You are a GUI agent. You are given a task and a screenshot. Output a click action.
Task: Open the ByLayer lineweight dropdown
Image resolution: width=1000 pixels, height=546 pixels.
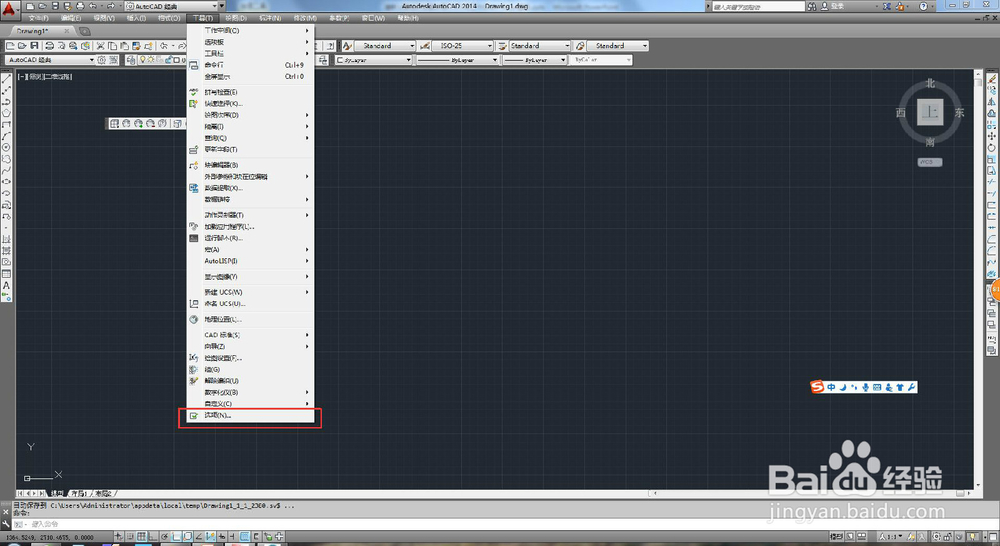coord(534,60)
